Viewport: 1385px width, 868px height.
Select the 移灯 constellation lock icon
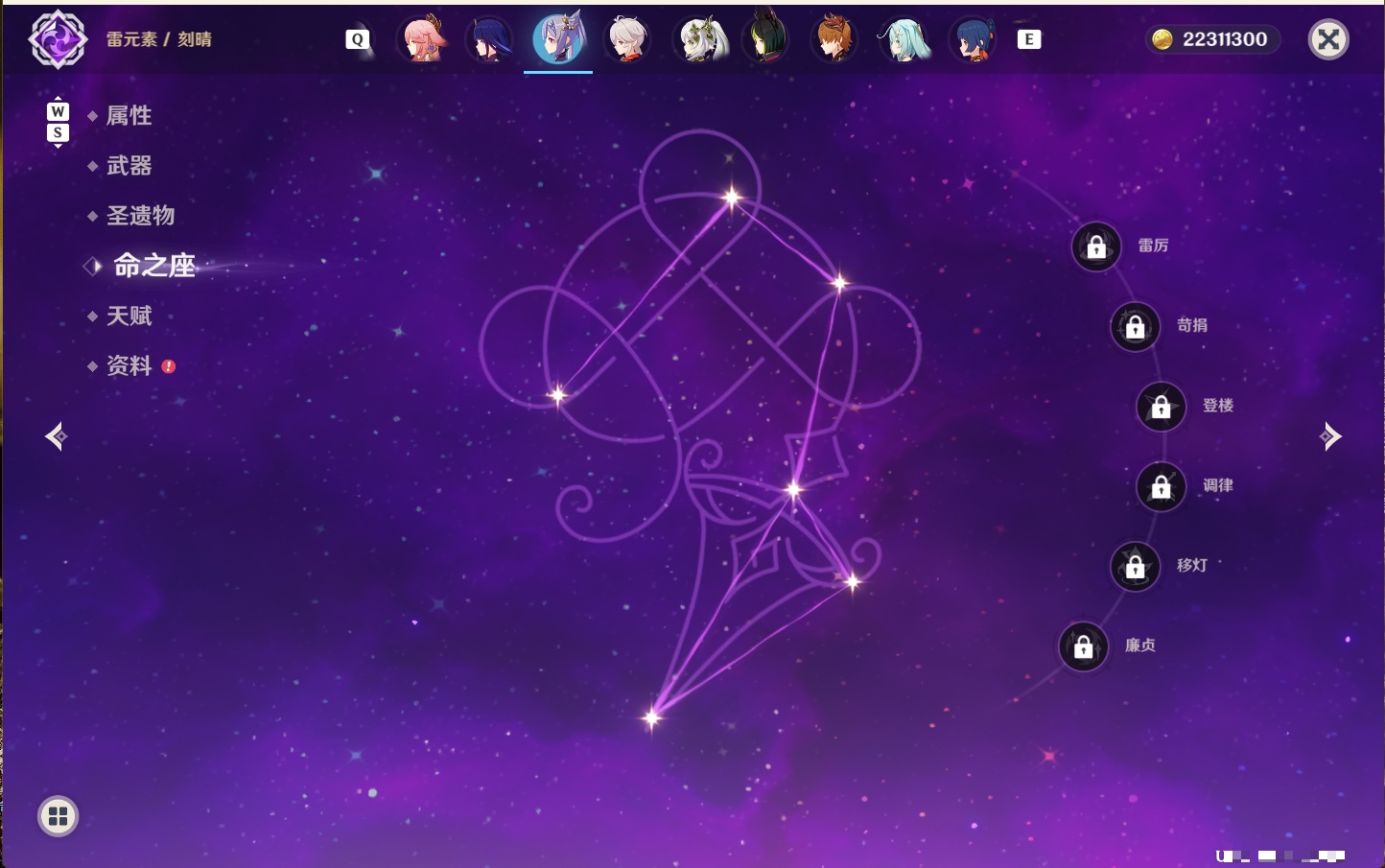pyautogui.click(x=1136, y=566)
